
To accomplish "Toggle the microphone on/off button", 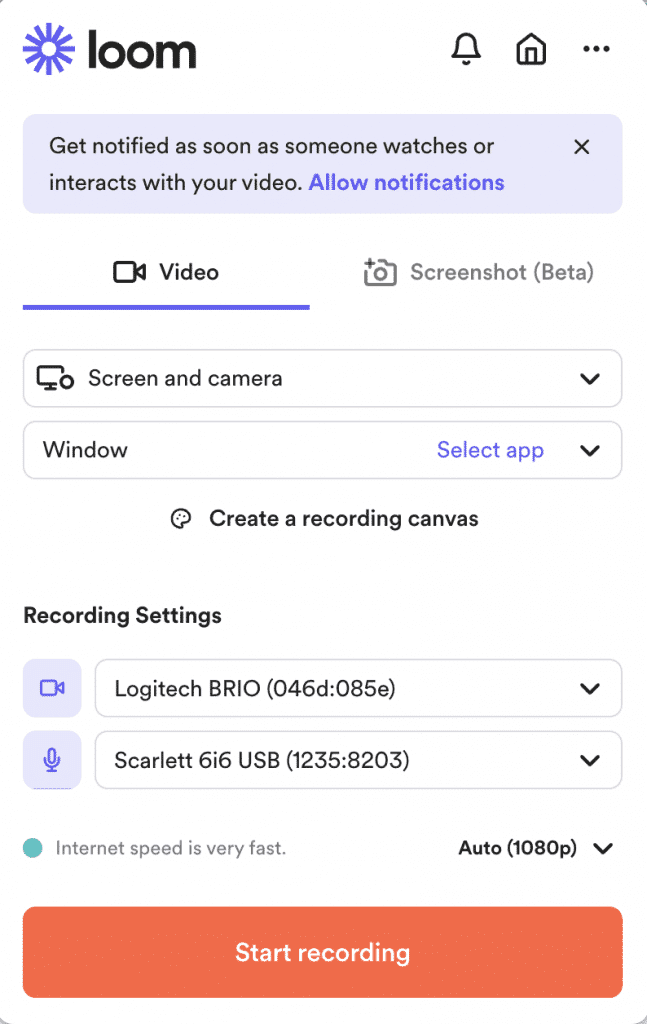I will 52,760.
